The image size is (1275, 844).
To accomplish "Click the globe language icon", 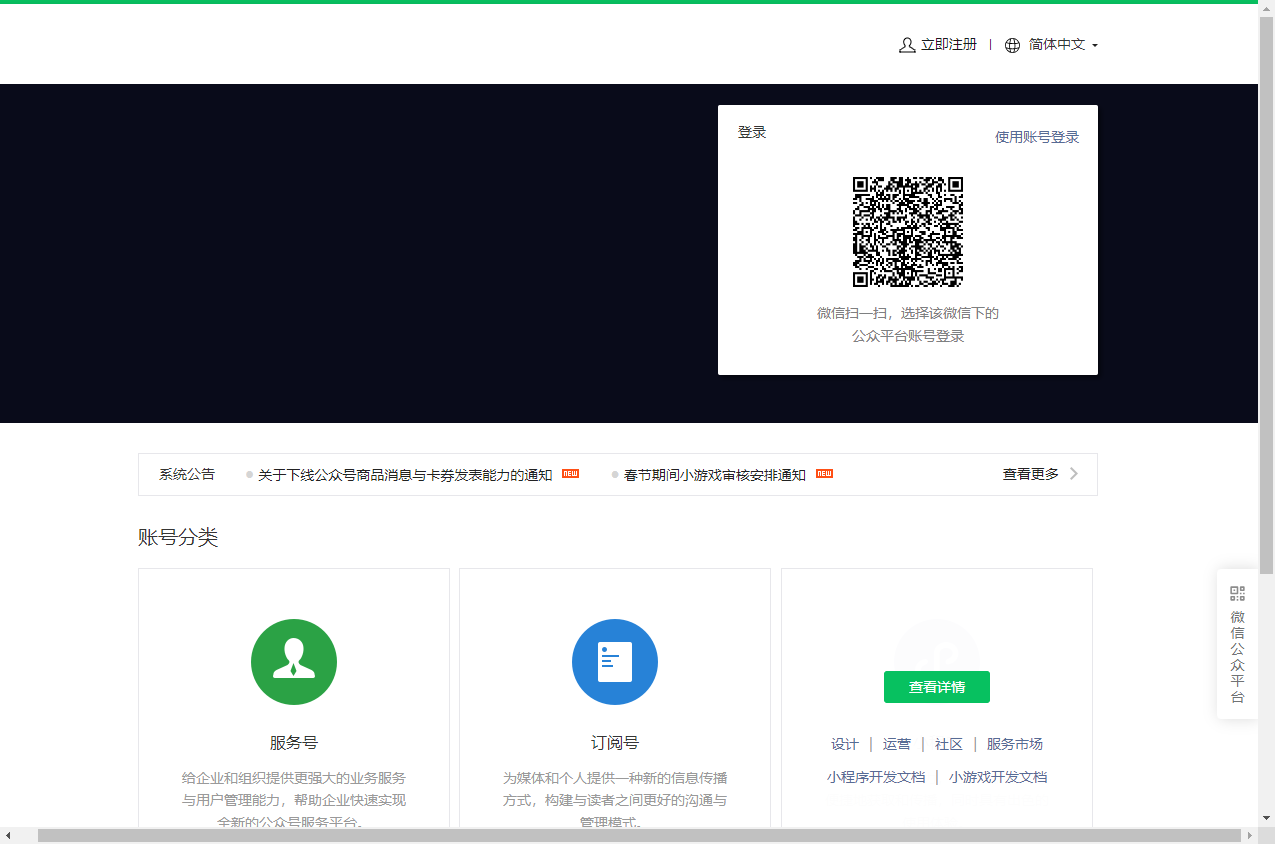I will click(1012, 45).
